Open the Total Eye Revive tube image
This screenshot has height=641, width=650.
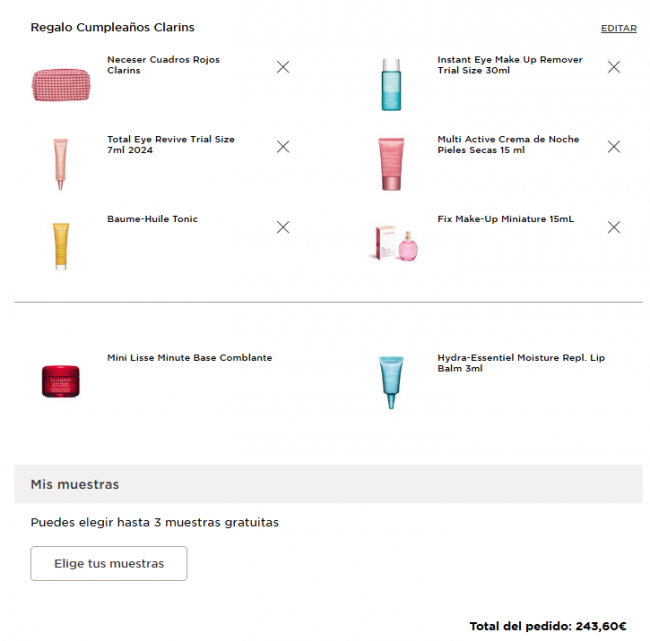61,164
